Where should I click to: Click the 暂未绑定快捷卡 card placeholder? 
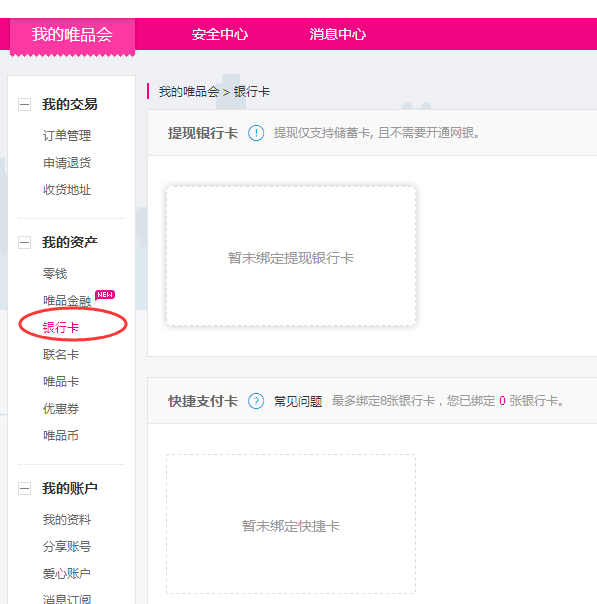(x=291, y=524)
